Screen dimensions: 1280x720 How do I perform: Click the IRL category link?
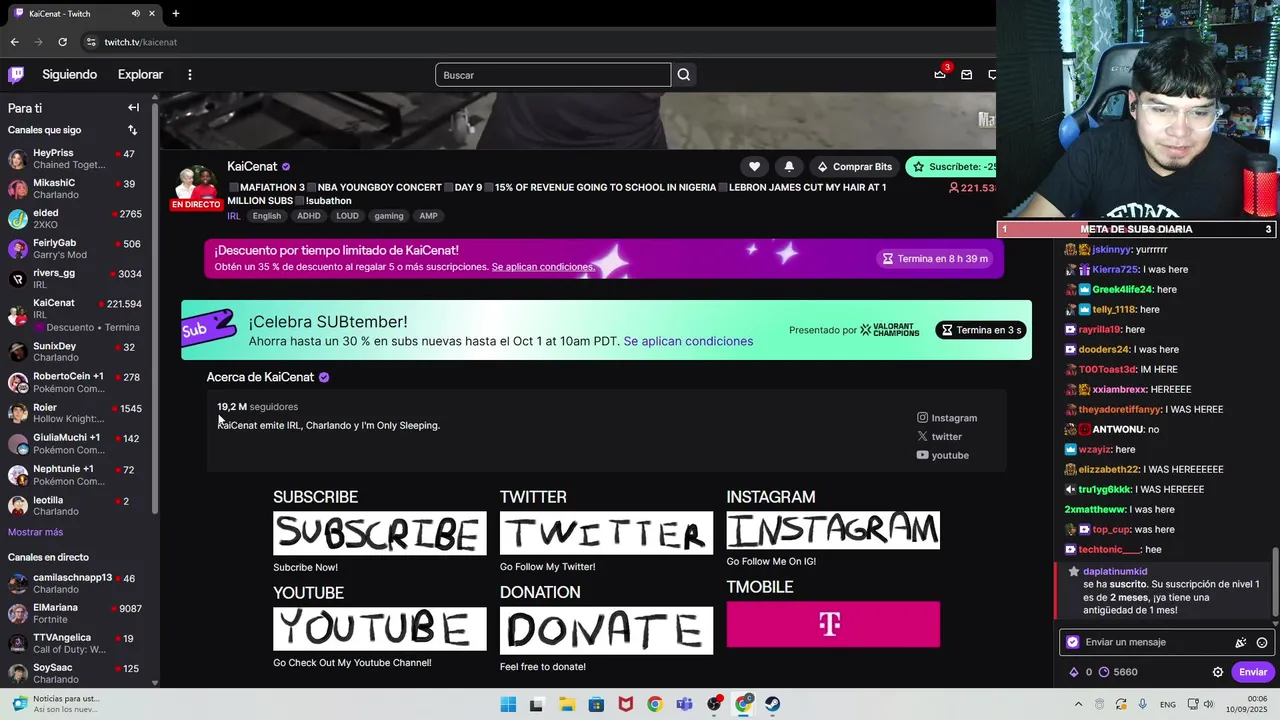(x=233, y=216)
